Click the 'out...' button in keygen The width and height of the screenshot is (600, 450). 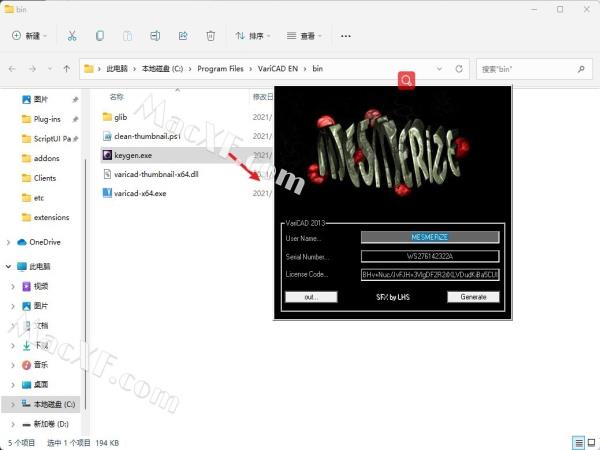(x=310, y=297)
